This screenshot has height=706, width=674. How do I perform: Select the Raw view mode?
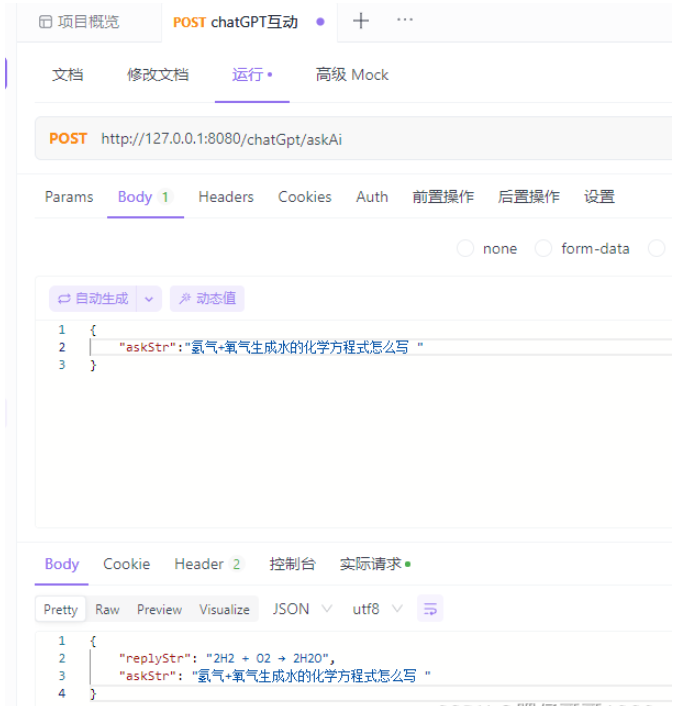pos(107,609)
